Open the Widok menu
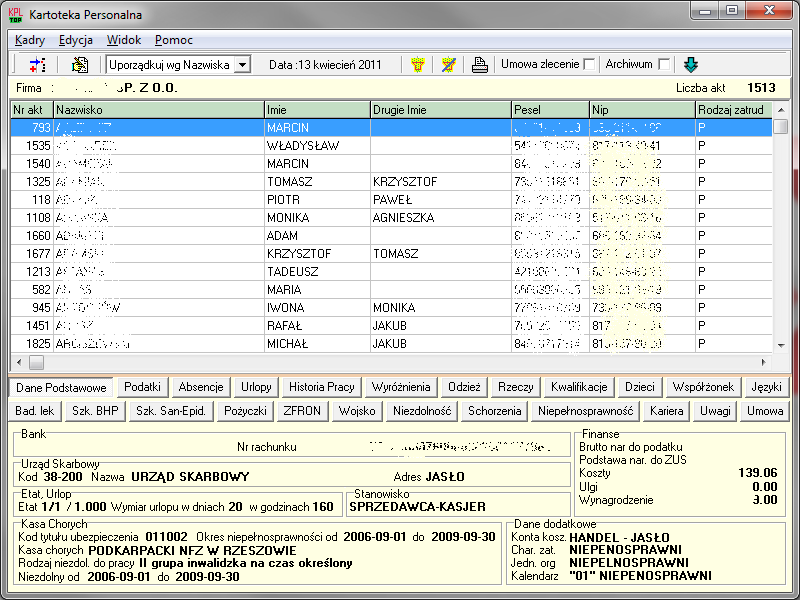The width and height of the screenshot is (800, 600). pos(123,40)
